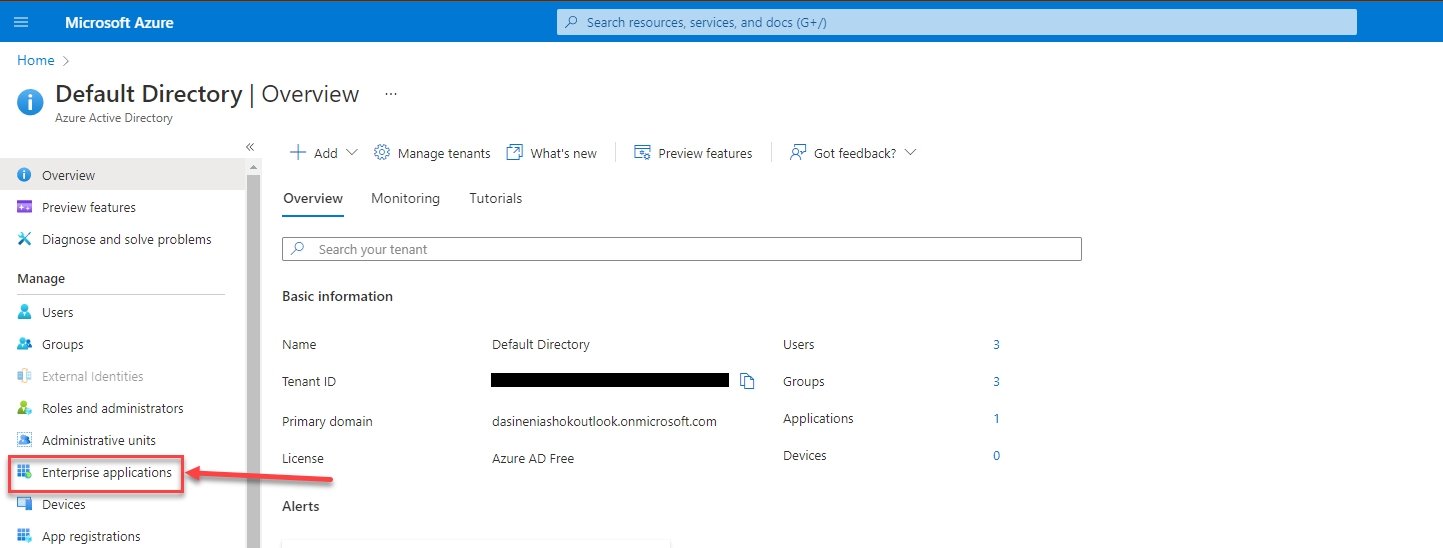Collapse the sidebar with double chevron
The width and height of the screenshot is (1443, 548).
coord(250,147)
